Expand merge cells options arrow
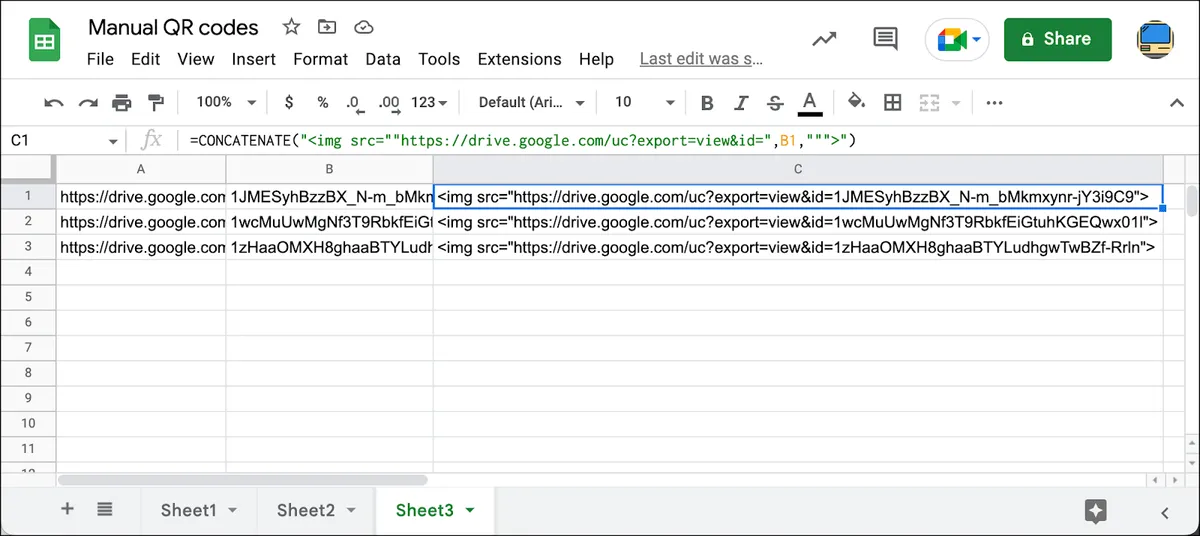This screenshot has width=1200, height=536. [955, 102]
